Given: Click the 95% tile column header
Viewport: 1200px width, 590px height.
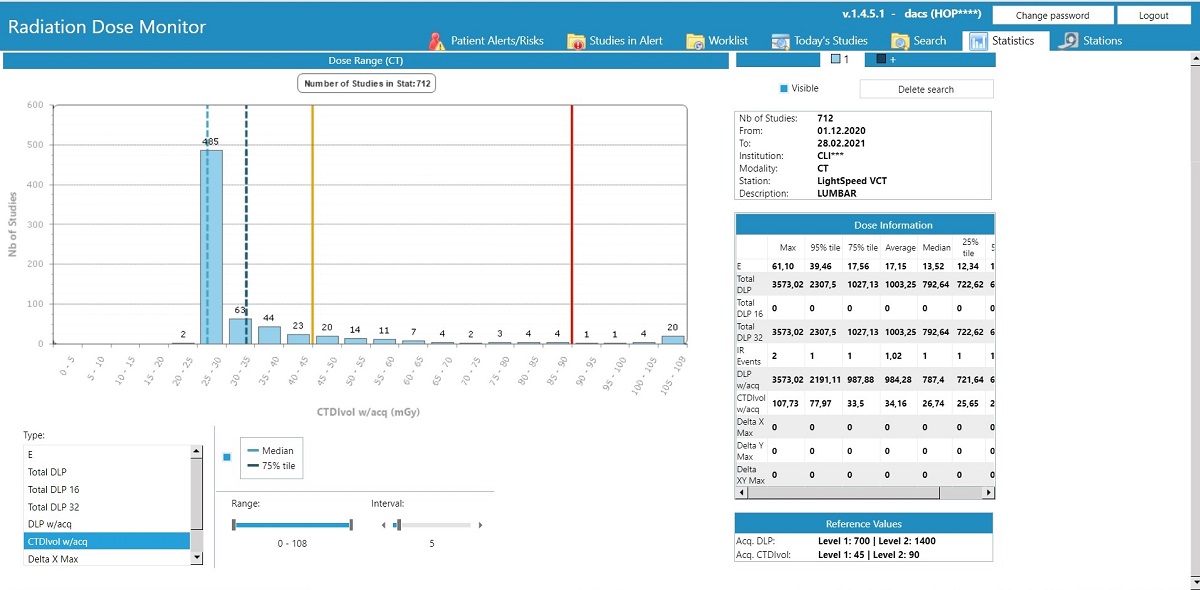Looking at the screenshot, I should (826, 247).
